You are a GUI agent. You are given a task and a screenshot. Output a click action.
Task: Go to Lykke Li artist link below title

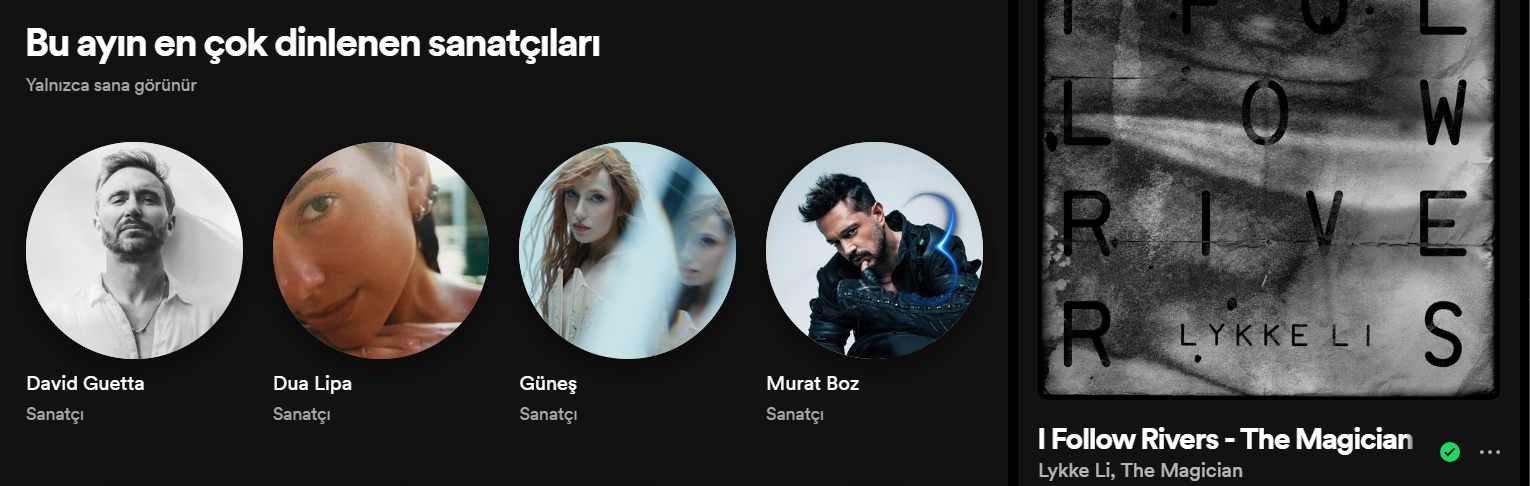pos(1071,470)
